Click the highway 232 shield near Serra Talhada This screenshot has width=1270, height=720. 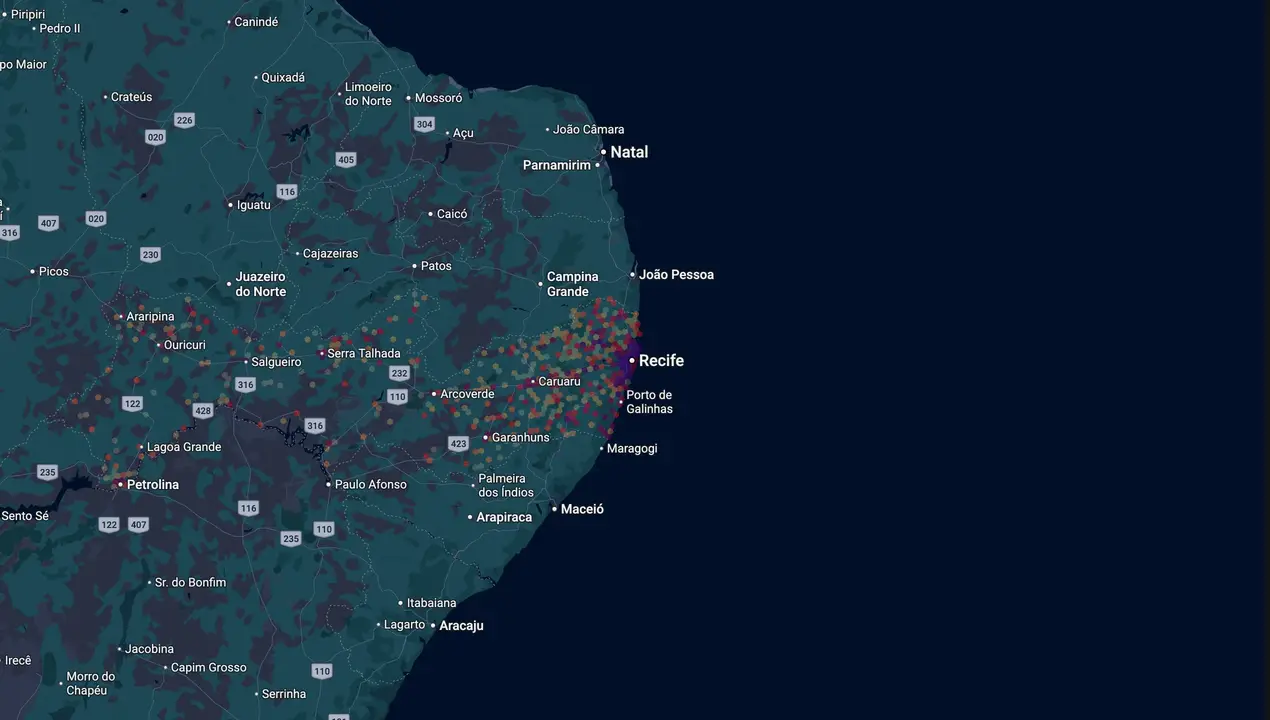[399, 373]
